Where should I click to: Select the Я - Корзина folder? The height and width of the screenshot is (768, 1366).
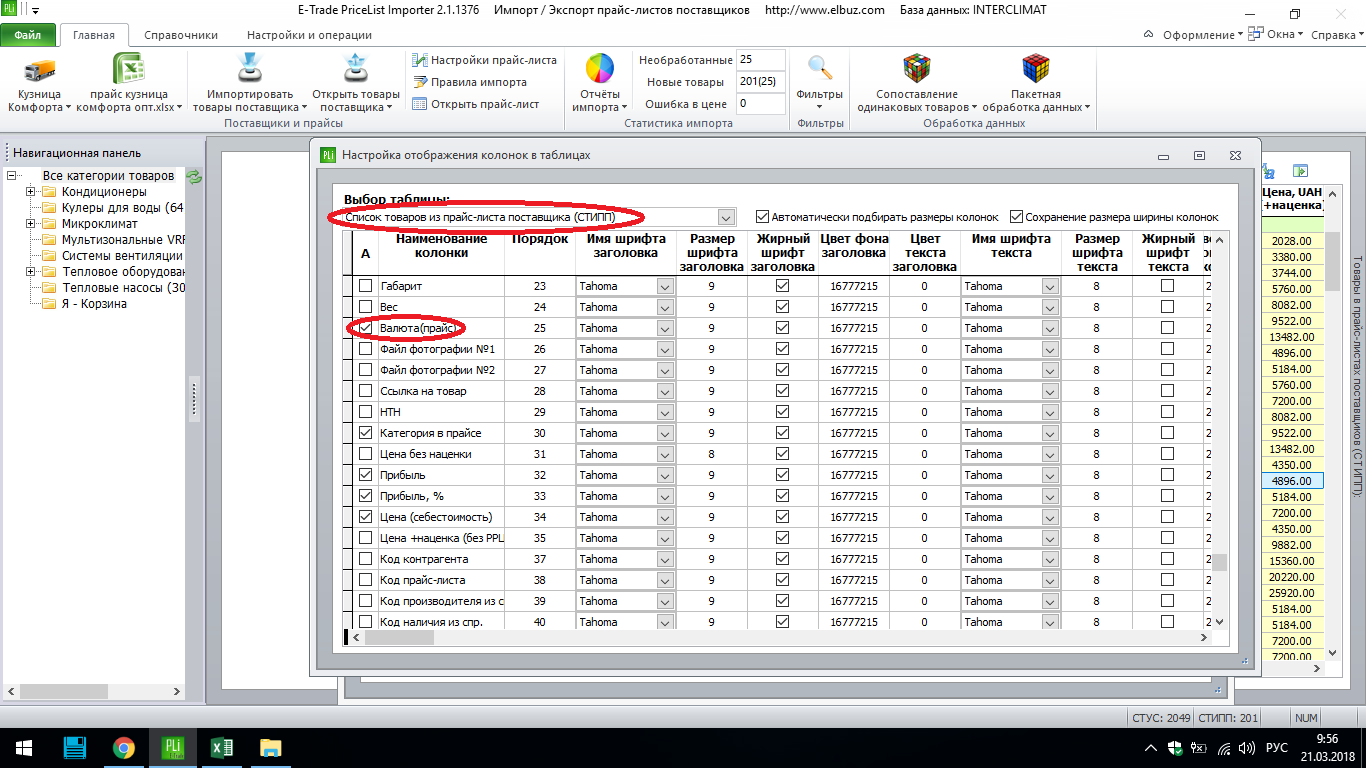[x=94, y=304]
